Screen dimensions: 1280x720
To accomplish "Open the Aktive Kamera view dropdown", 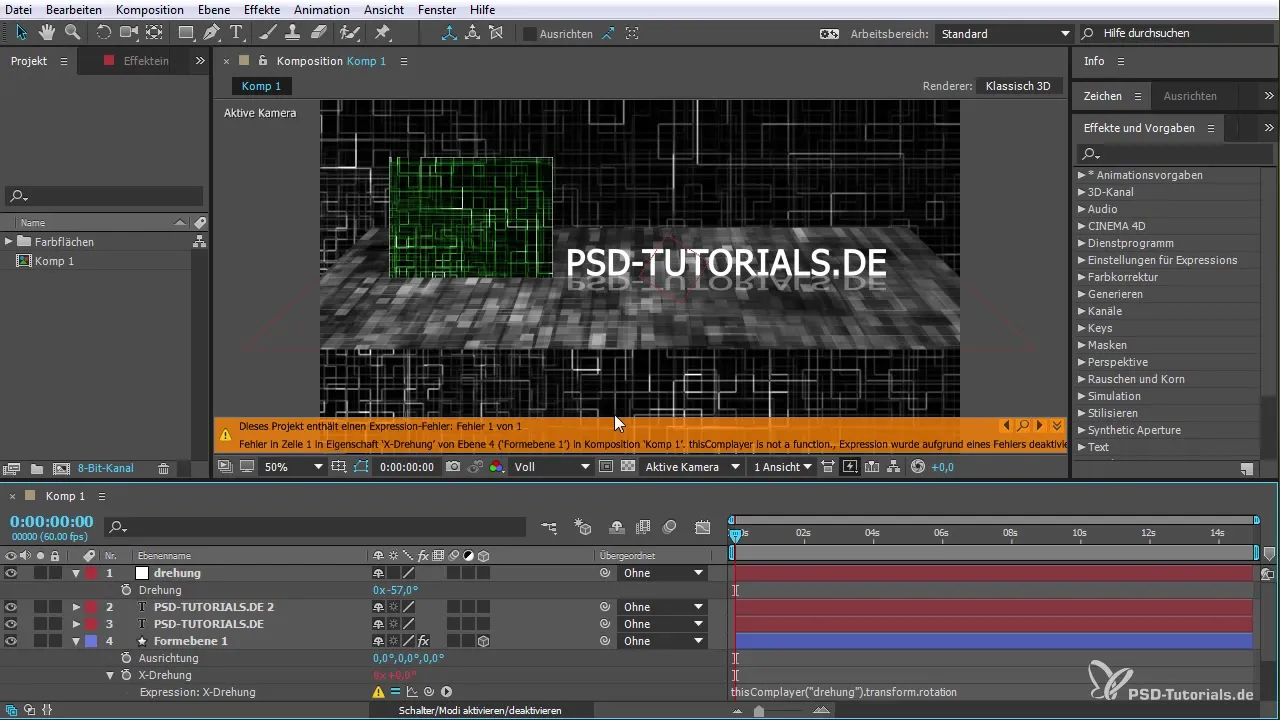I will (692, 467).
